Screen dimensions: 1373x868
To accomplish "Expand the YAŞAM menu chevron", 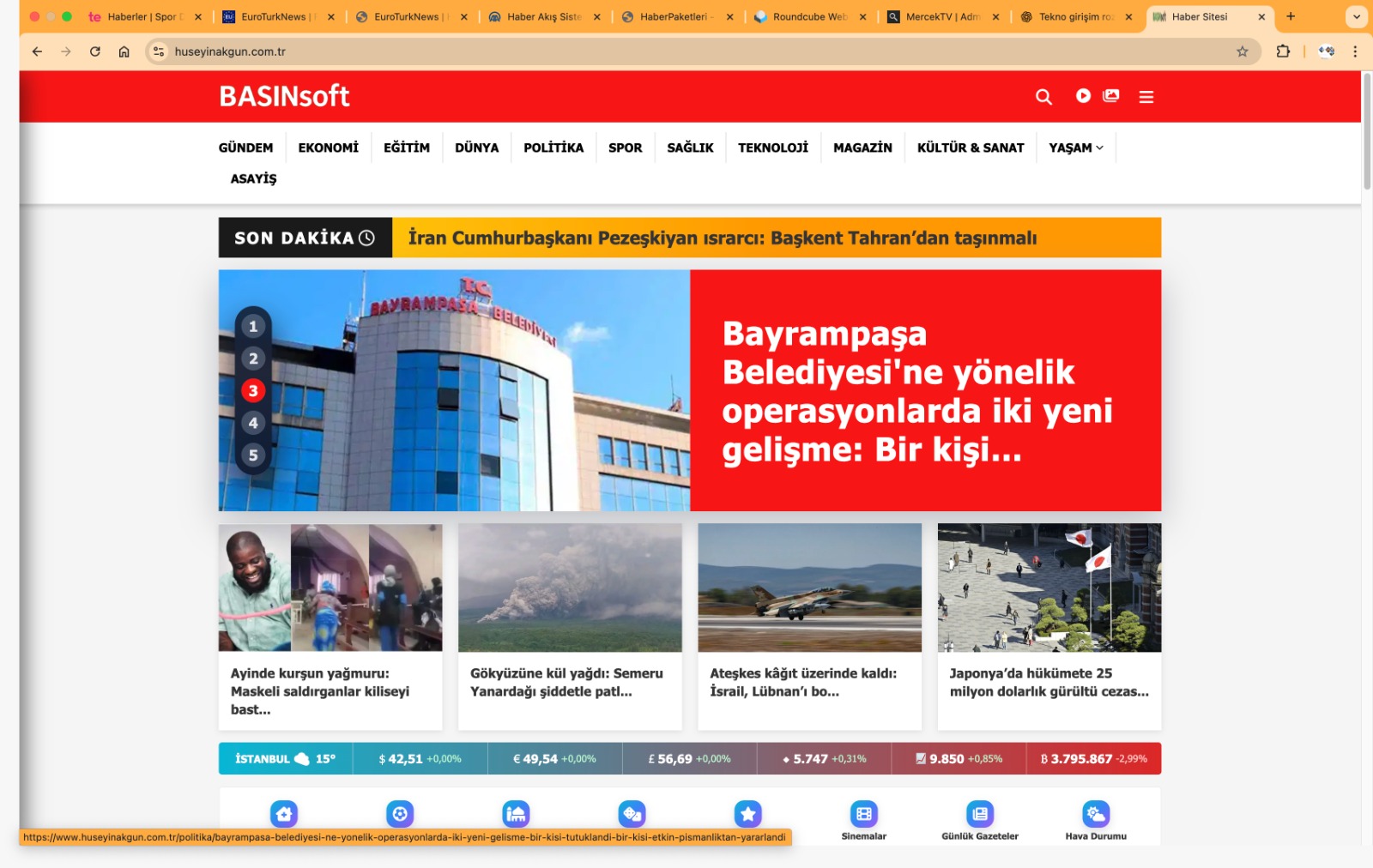I will [x=1101, y=148].
